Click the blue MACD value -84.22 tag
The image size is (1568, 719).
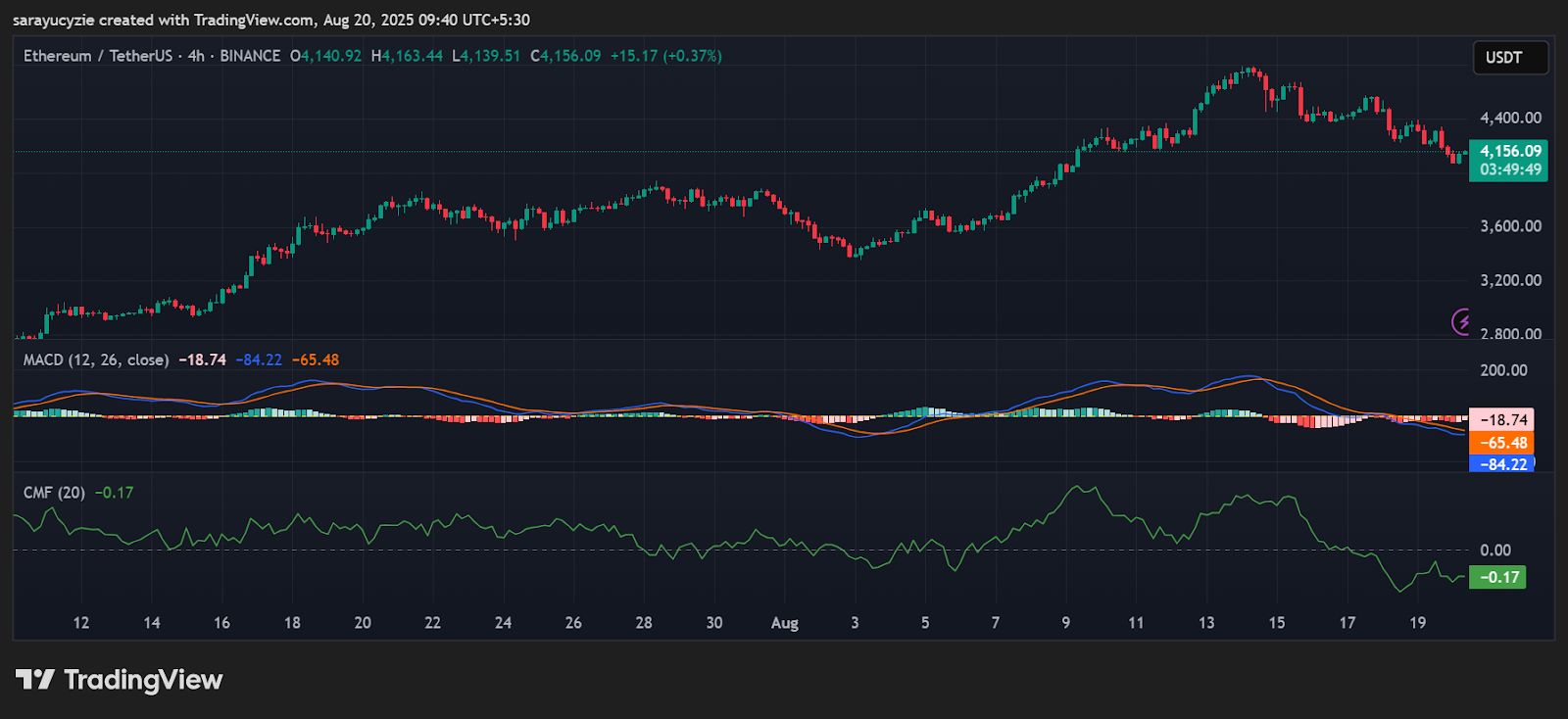click(1502, 464)
